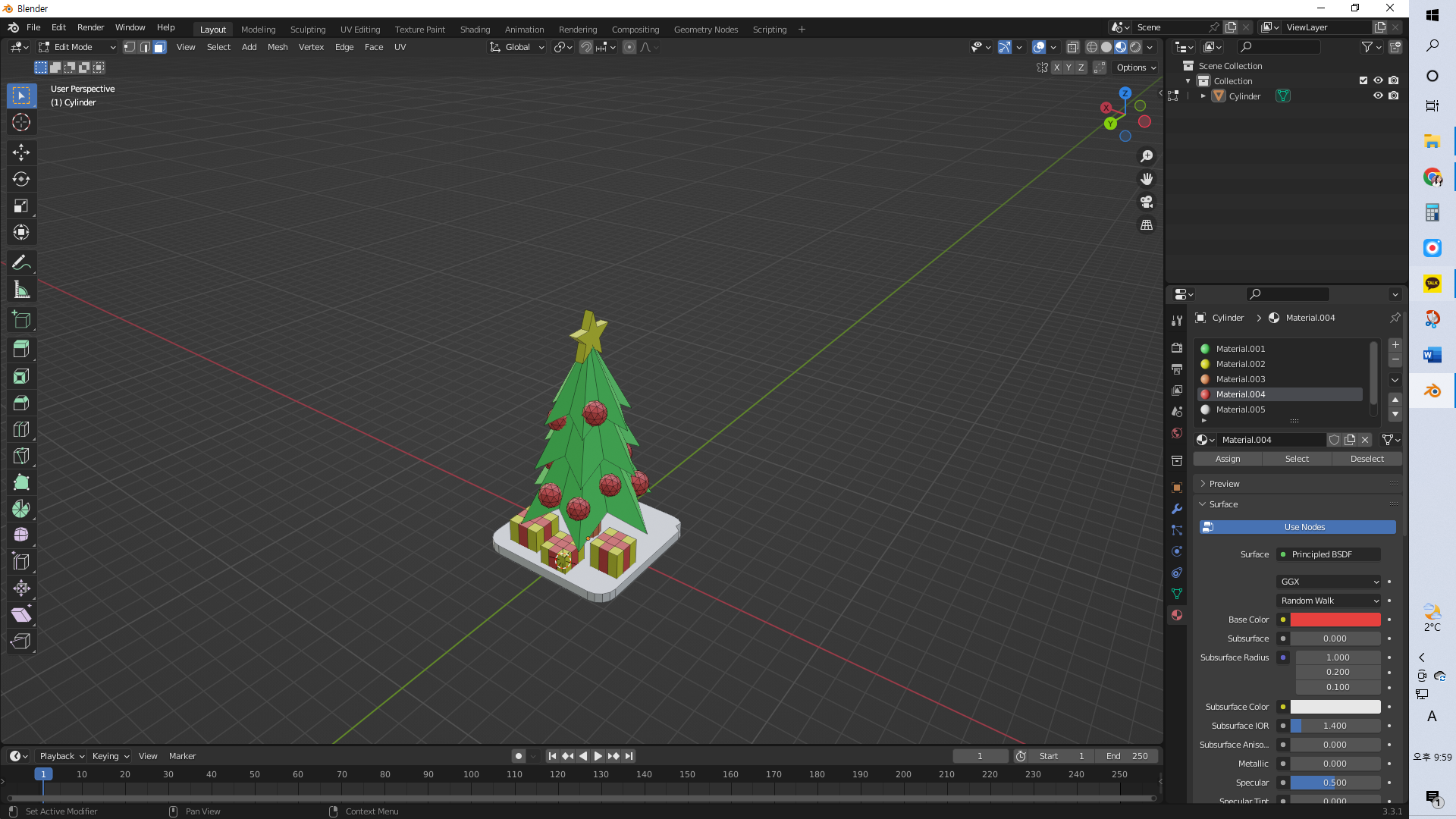Image resolution: width=1456 pixels, height=819 pixels.
Task: Select the Spin tool
Action: coord(21,509)
